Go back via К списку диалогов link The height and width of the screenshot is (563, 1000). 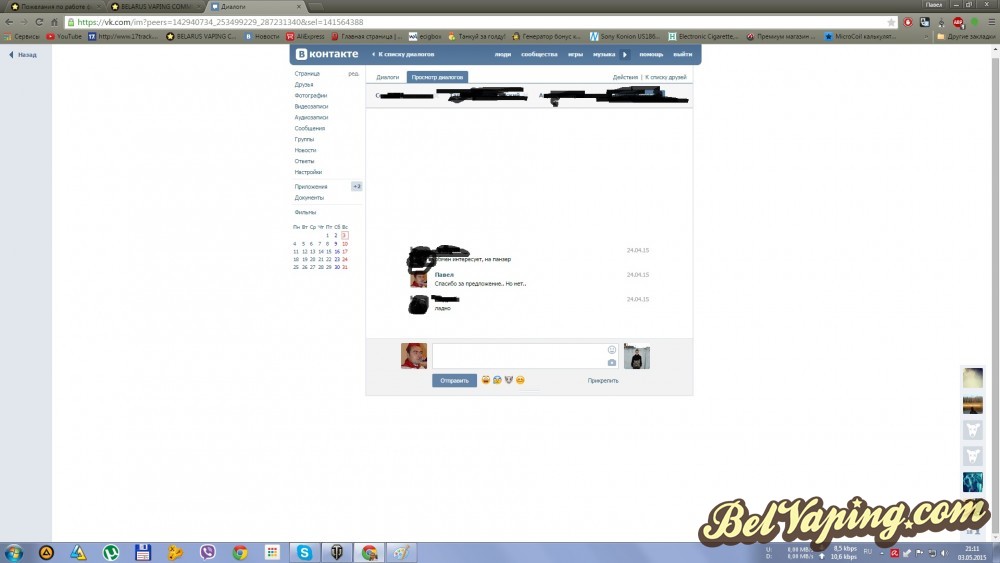[x=404, y=54]
